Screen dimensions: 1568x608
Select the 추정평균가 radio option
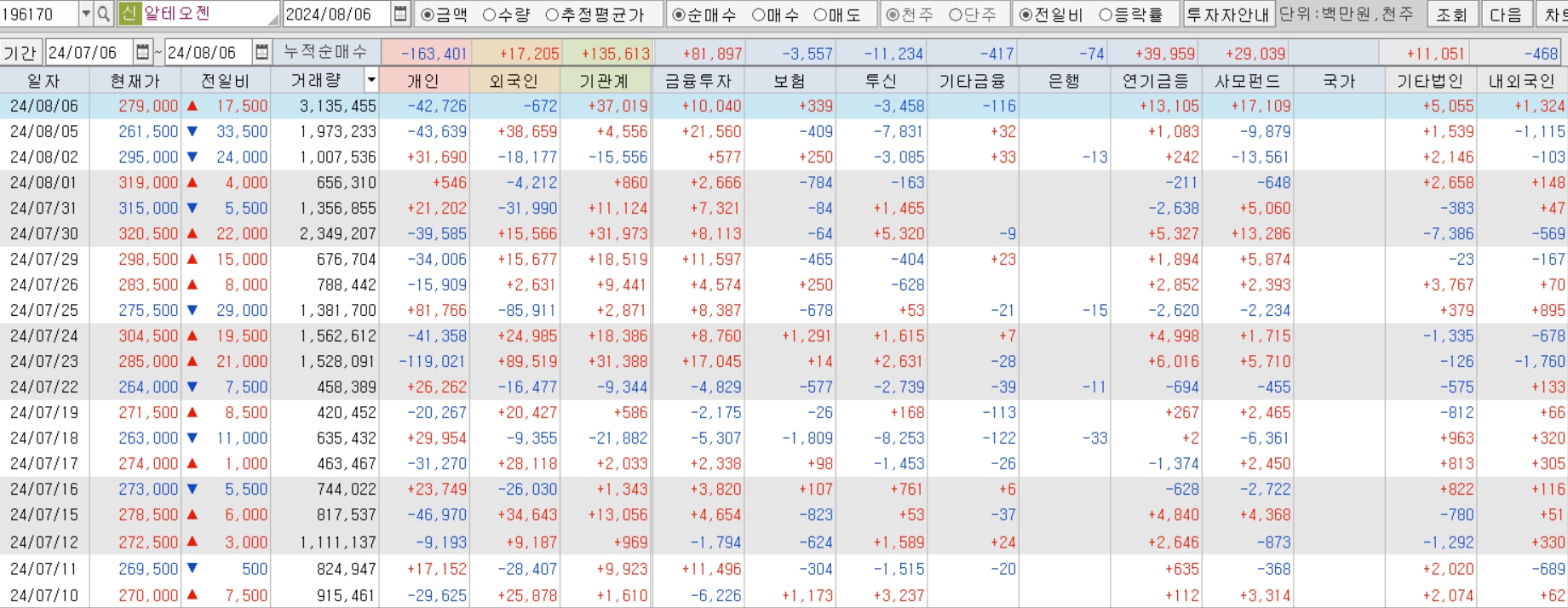594,14
